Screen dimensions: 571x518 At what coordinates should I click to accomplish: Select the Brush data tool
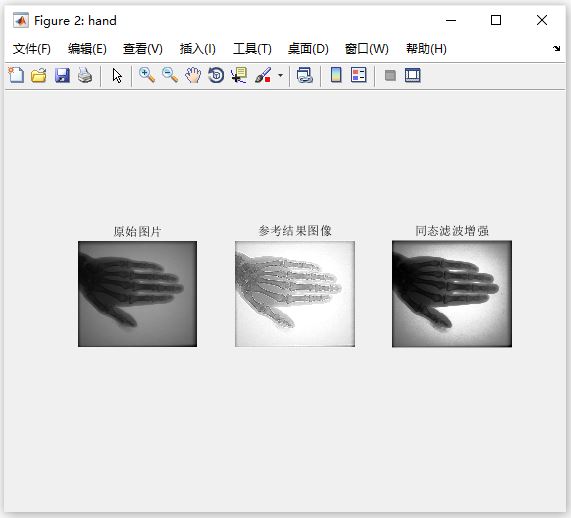pos(263,75)
